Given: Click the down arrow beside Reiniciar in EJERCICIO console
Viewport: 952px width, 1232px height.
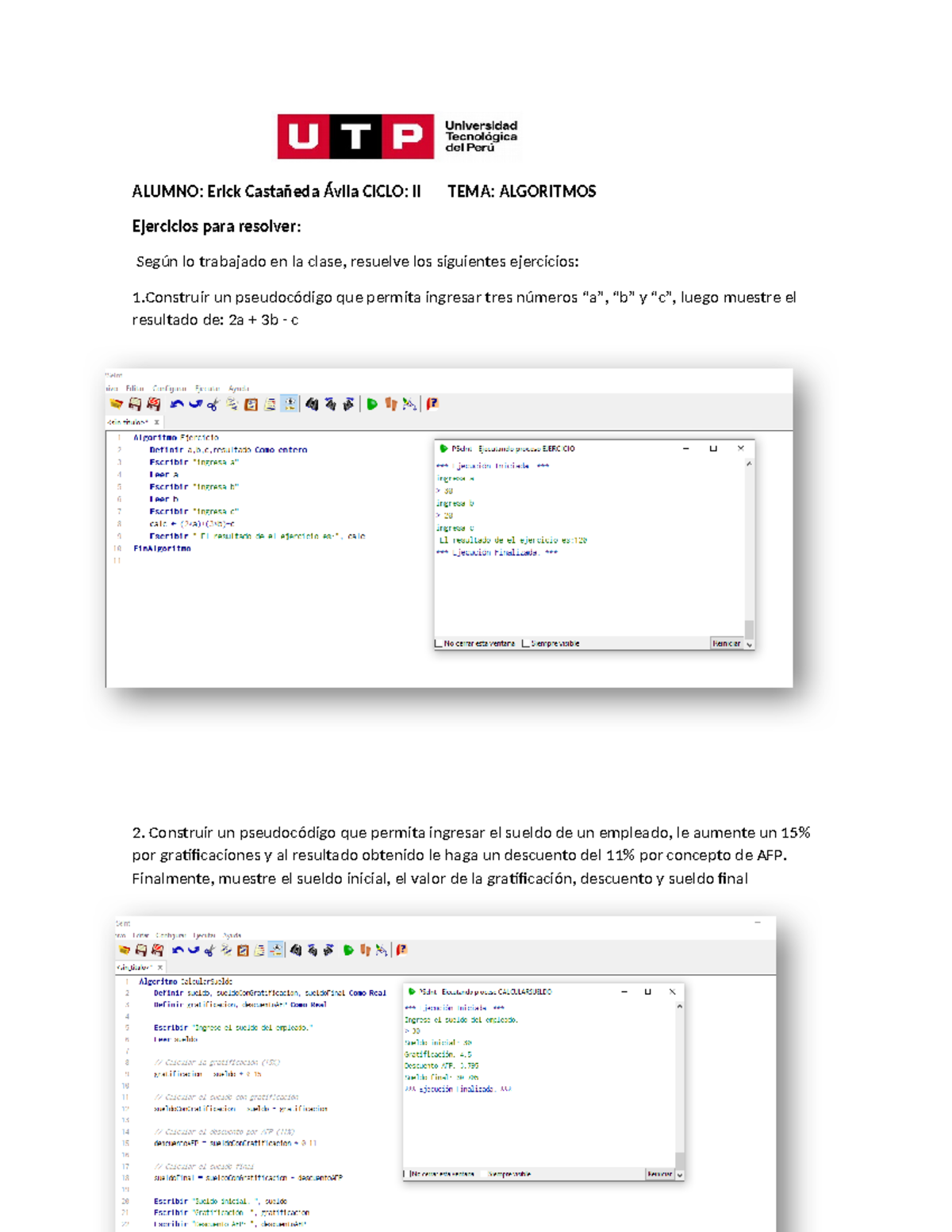Looking at the screenshot, I should click(x=750, y=644).
